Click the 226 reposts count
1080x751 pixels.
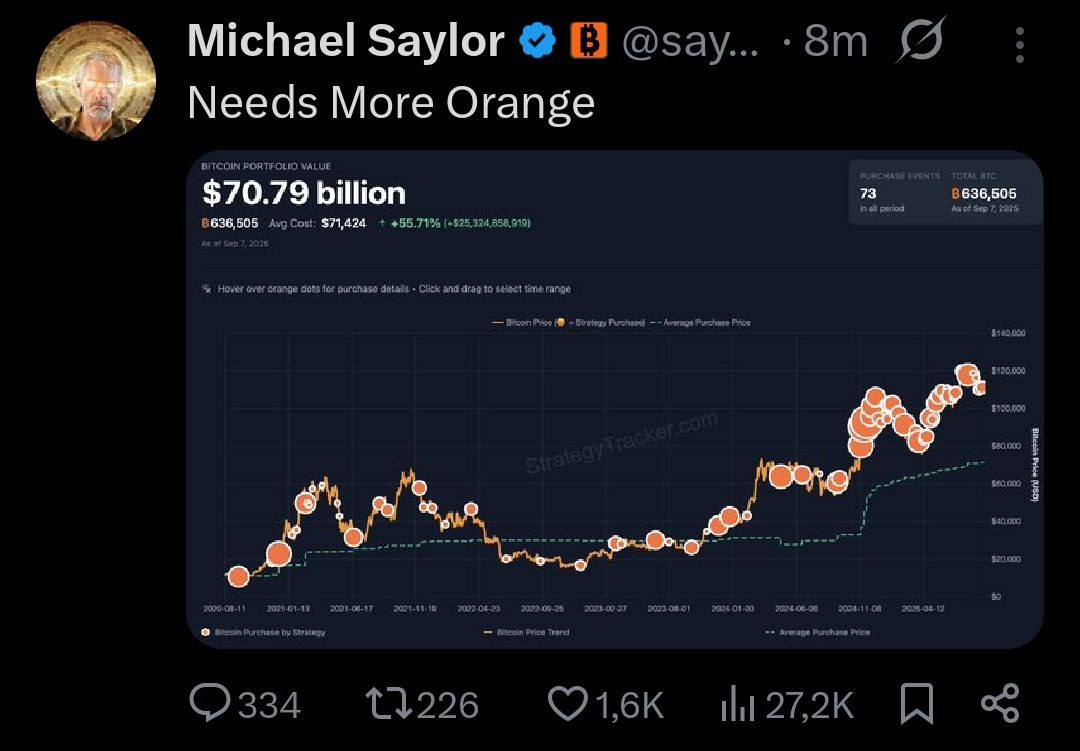[448, 706]
